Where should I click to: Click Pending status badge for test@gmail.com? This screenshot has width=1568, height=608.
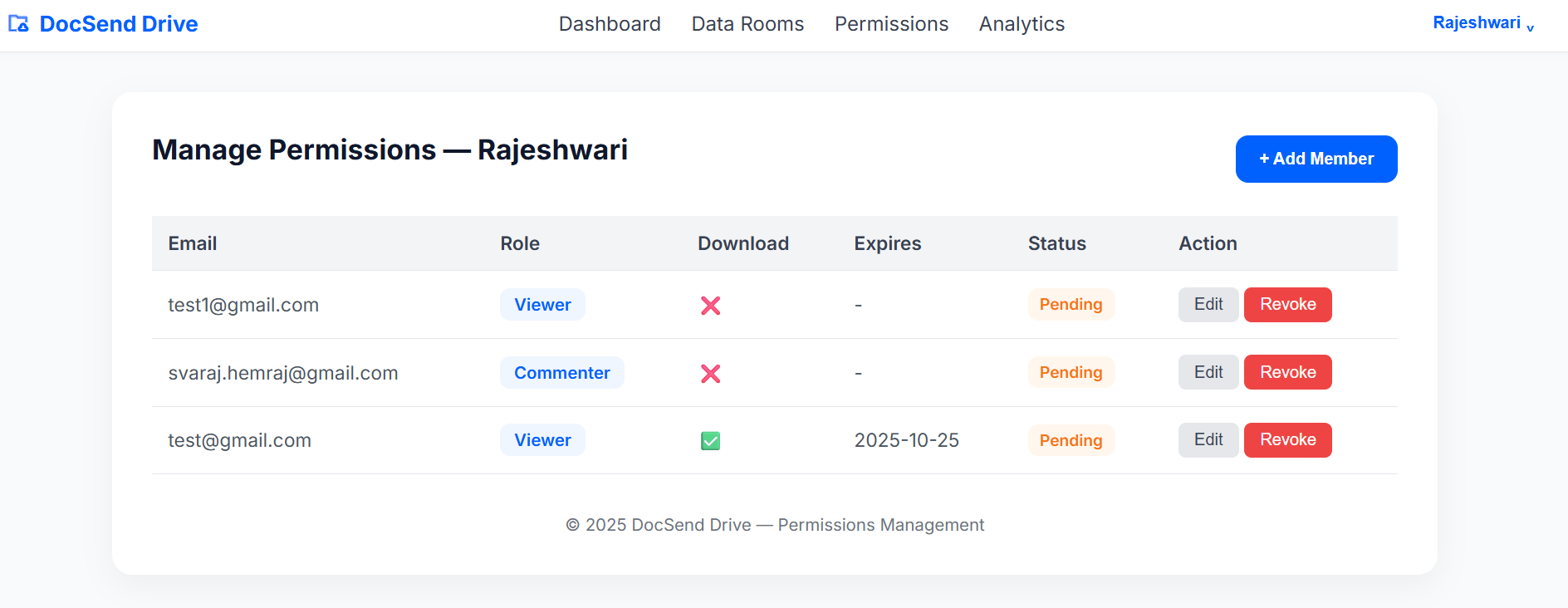(1071, 440)
